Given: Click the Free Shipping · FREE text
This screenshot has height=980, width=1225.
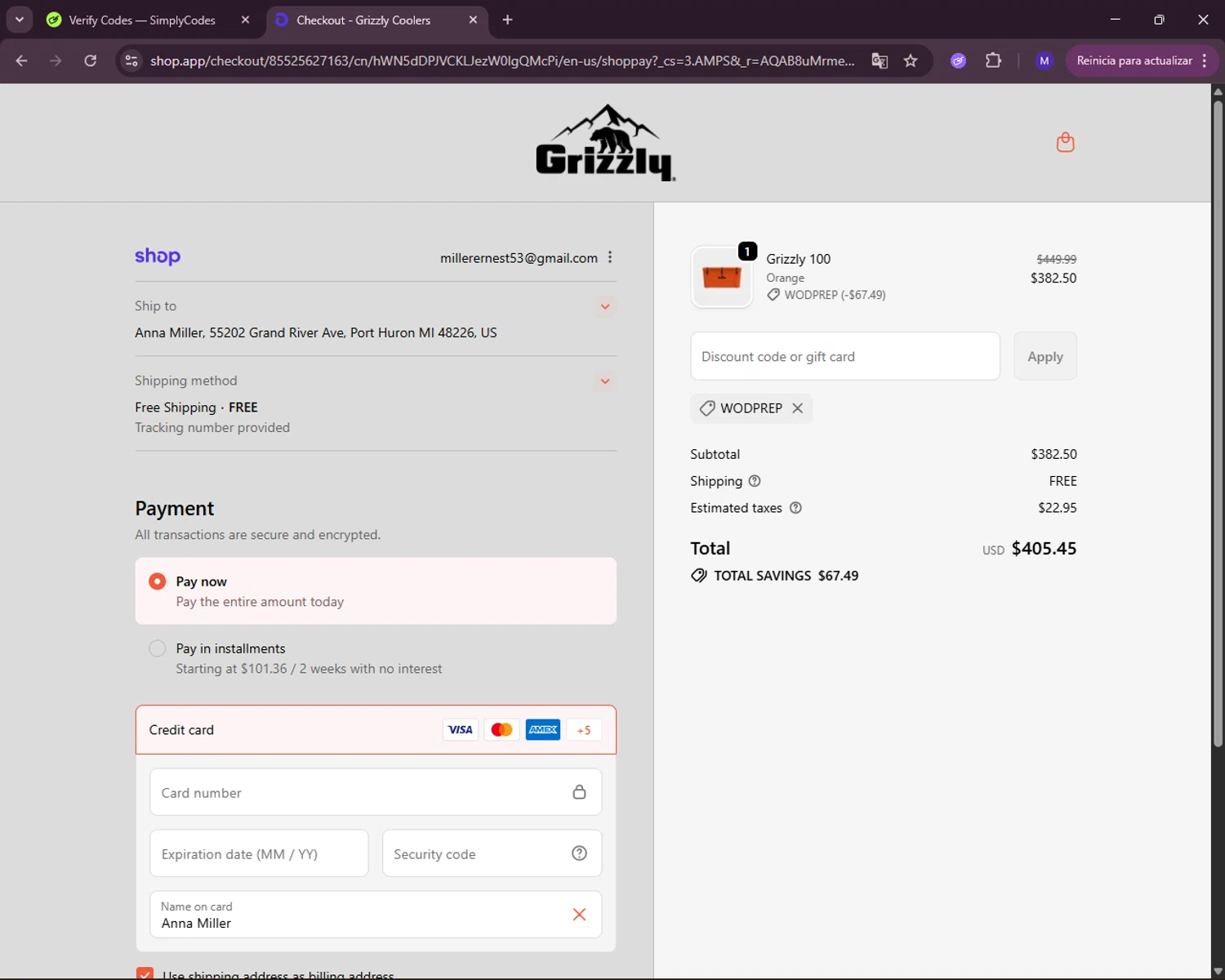Looking at the screenshot, I should [196, 408].
